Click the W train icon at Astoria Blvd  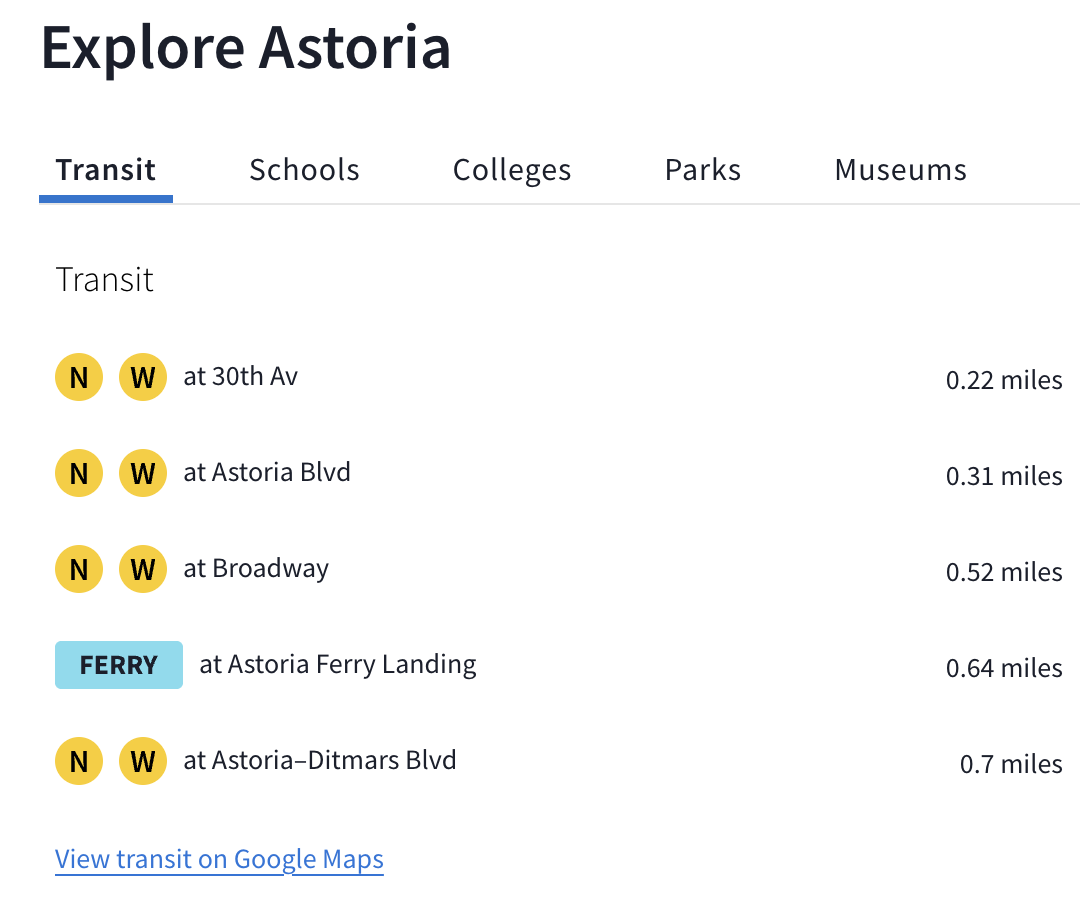[143, 473]
